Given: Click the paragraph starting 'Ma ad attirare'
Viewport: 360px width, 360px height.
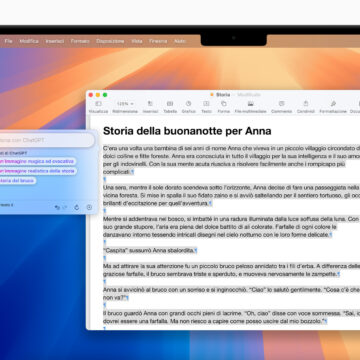Looking at the screenshot, I should coord(231,270).
